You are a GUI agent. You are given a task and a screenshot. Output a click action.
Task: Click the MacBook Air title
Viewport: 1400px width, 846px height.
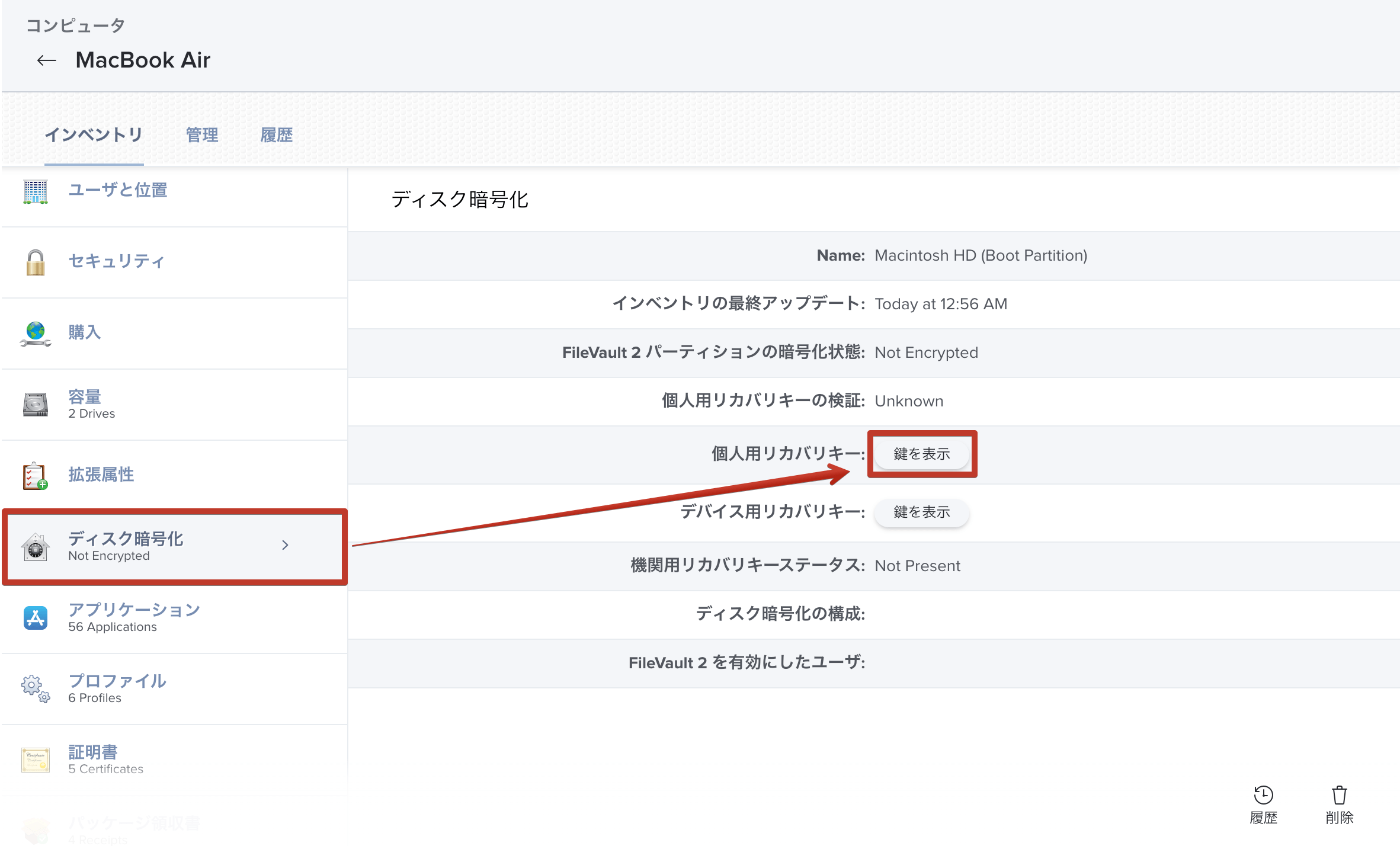pos(143,60)
